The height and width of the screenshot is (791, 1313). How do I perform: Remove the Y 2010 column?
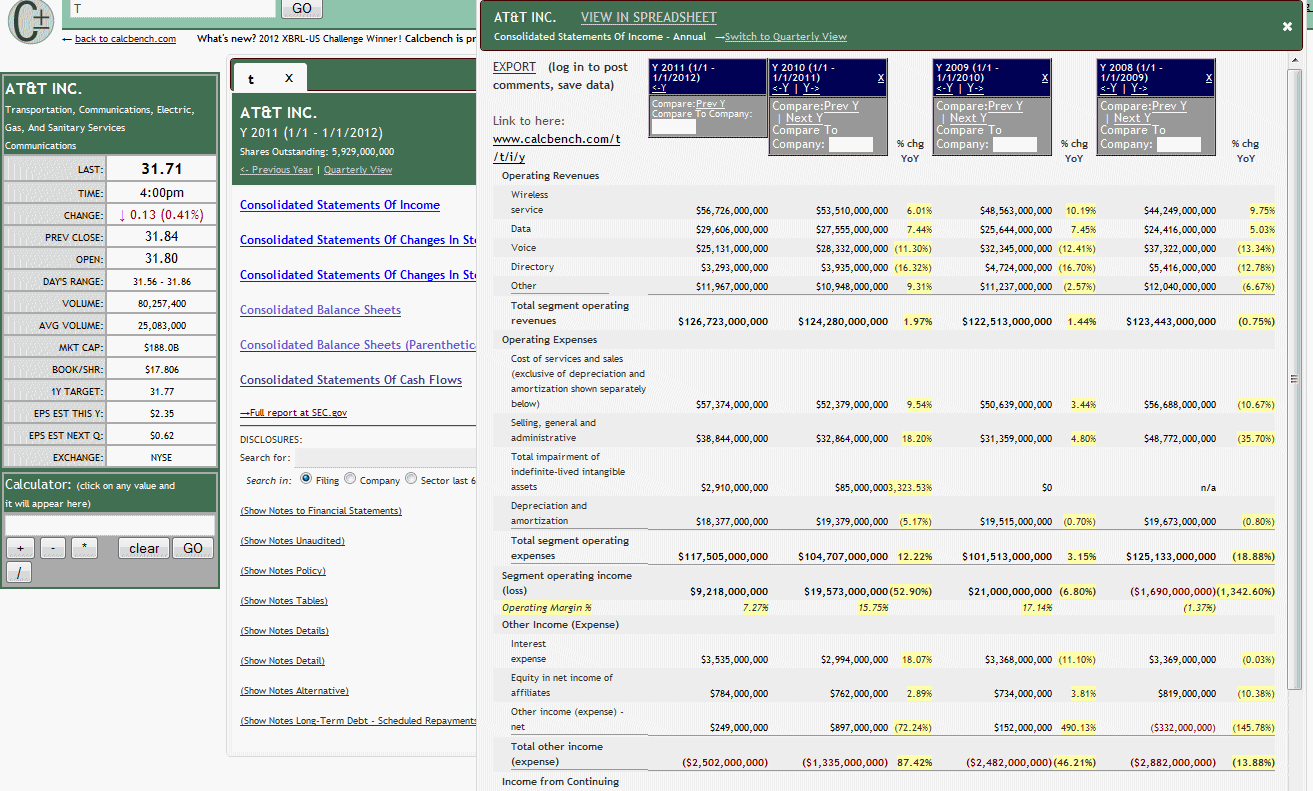[x=881, y=78]
